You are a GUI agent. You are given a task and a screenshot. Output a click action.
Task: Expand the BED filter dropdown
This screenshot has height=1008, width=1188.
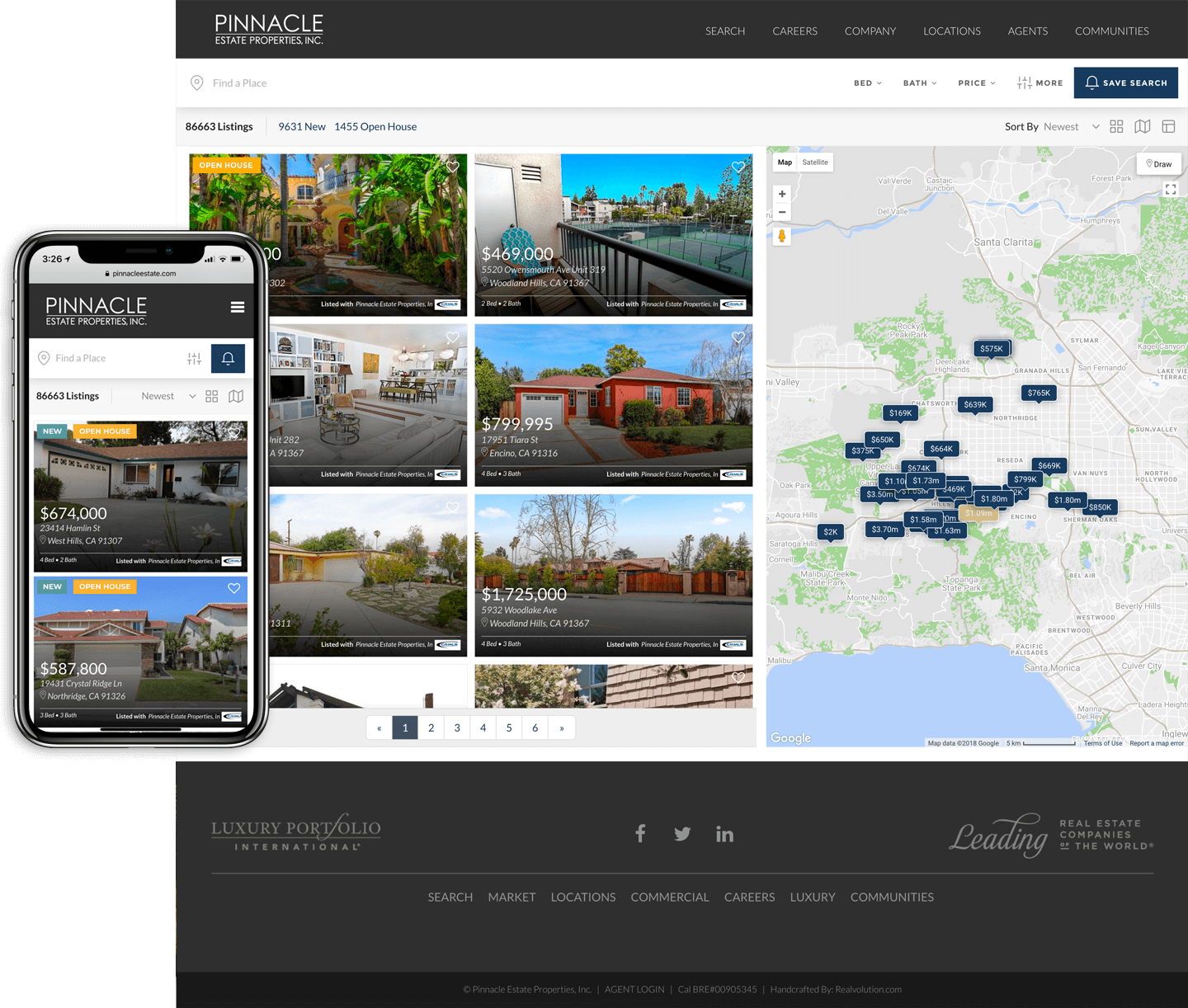(868, 83)
